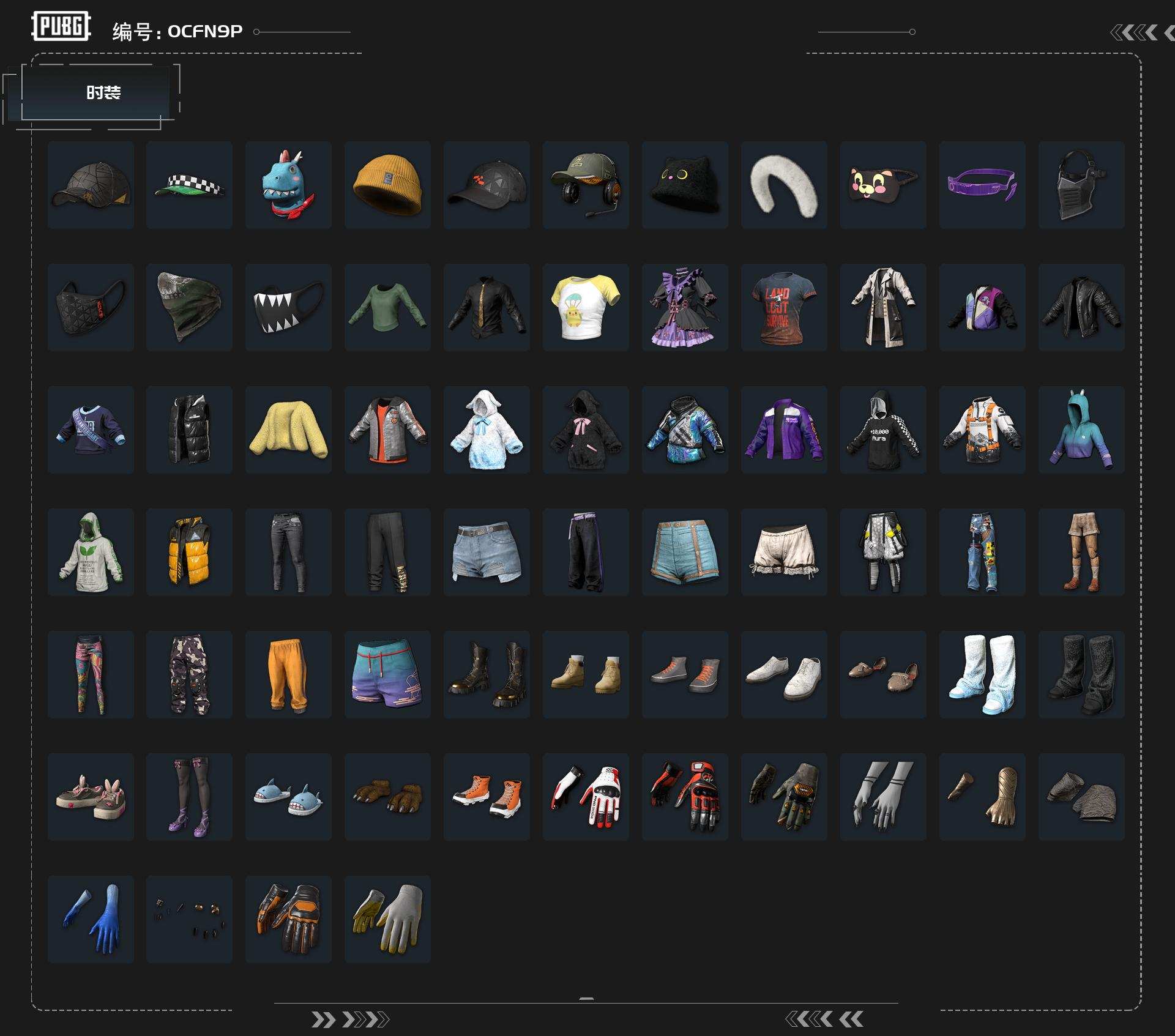Viewport: 1175px width, 1036px height.
Task: Pick the blue latex gloves
Action: click(91, 919)
